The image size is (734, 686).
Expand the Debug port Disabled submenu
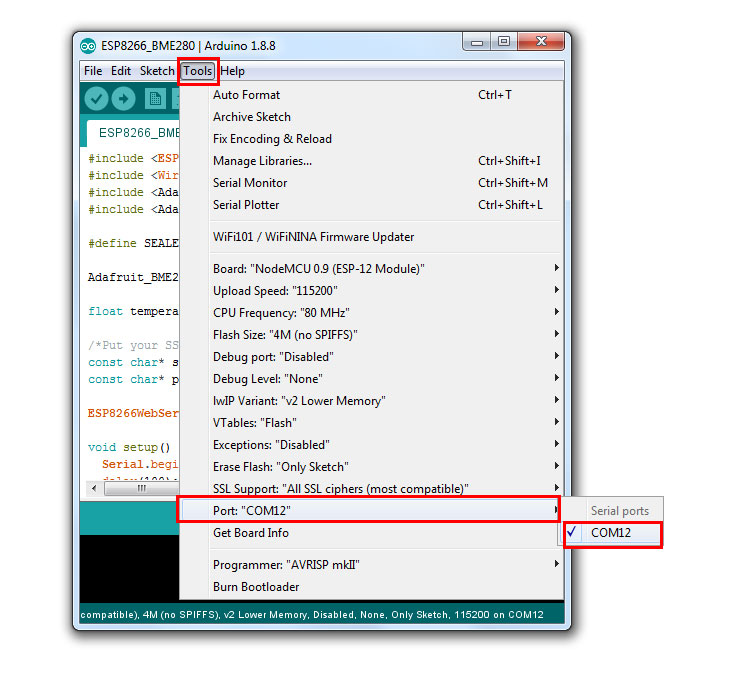(371, 356)
